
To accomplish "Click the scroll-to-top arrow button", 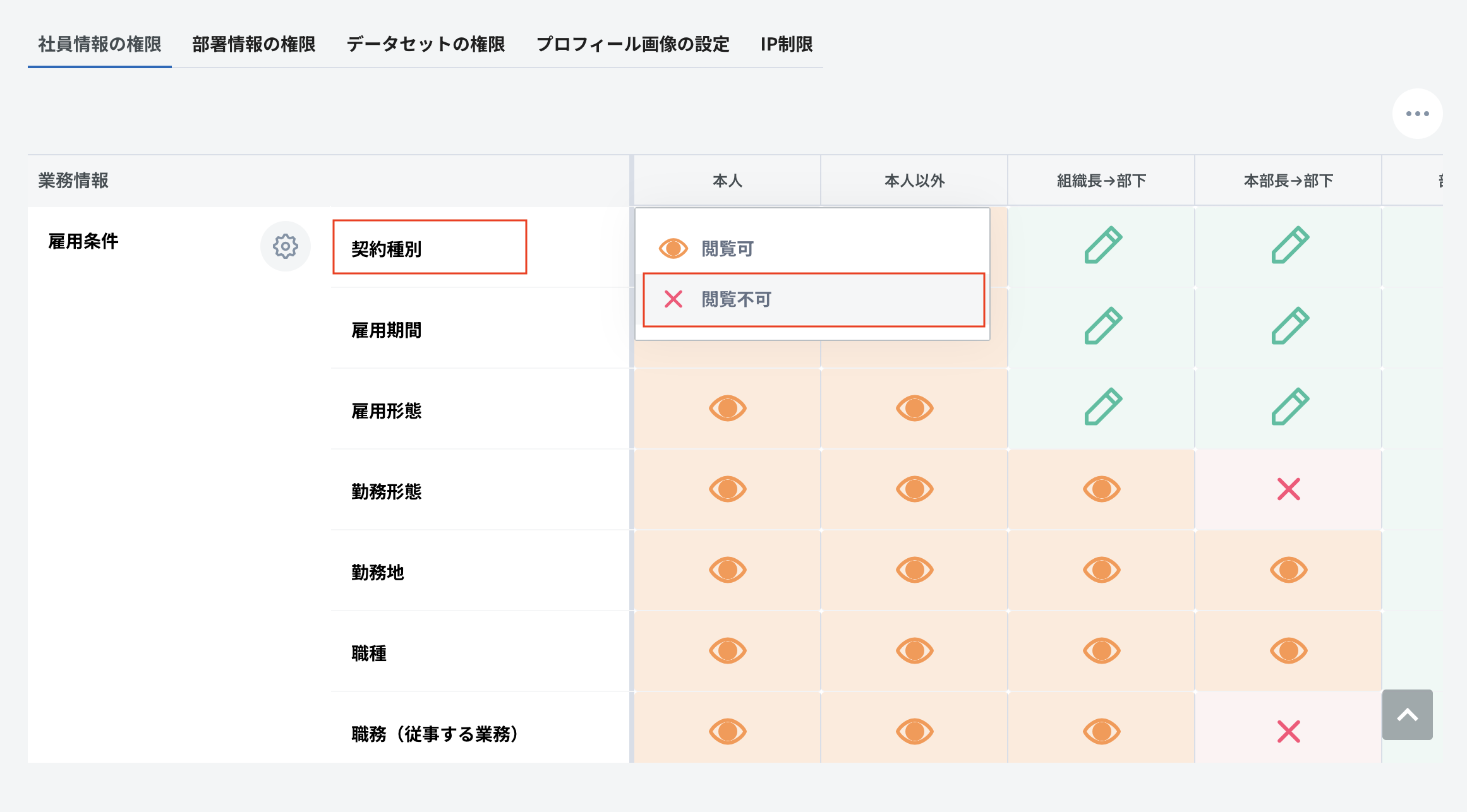I will (1407, 715).
